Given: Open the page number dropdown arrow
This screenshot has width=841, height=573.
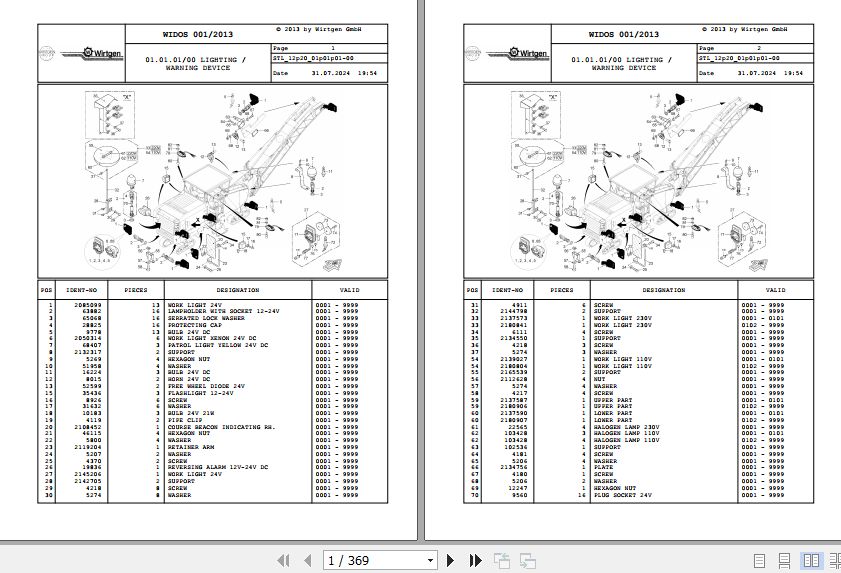Looking at the screenshot, I should (x=430, y=561).
